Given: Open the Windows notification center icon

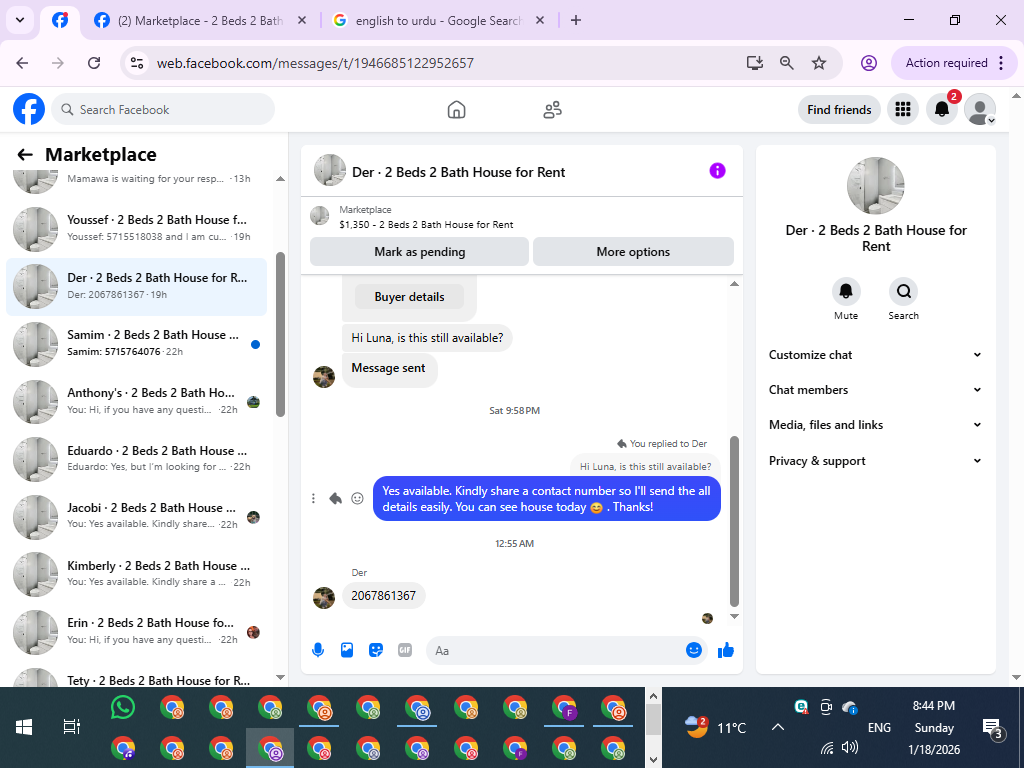Looking at the screenshot, I should [x=991, y=728].
